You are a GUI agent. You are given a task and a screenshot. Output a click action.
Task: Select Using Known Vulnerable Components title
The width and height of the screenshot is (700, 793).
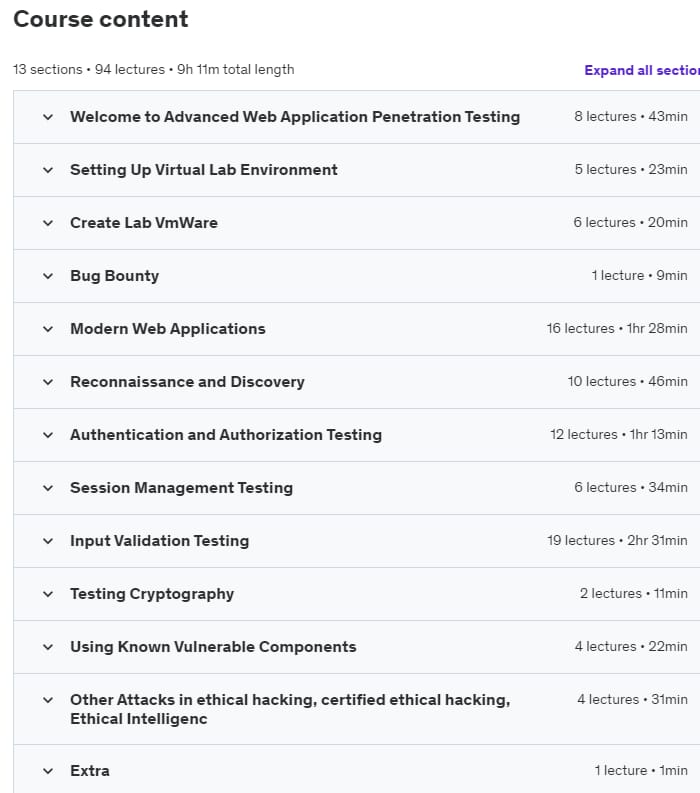213,647
